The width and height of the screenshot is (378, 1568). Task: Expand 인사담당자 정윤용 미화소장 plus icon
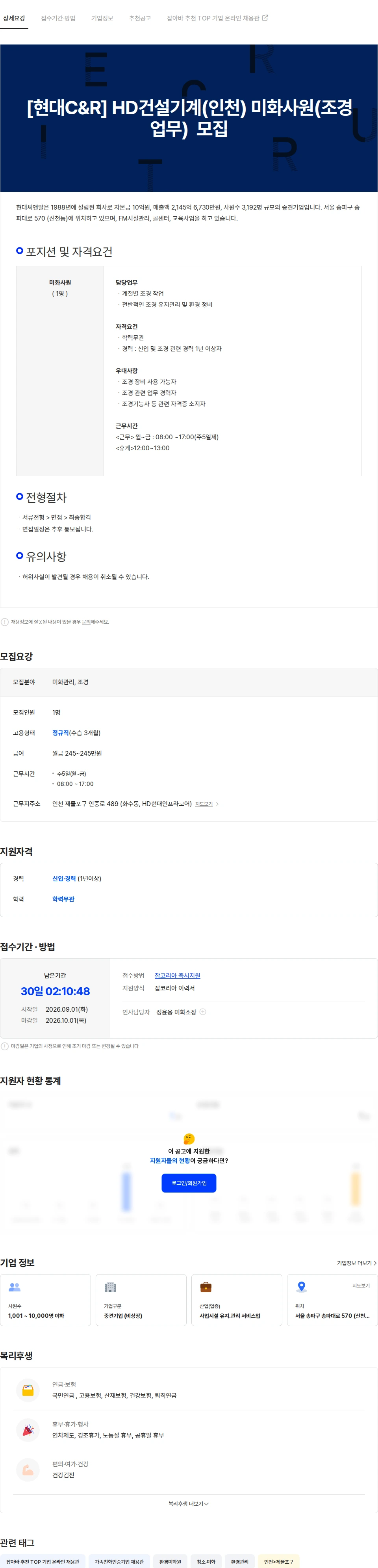coord(203,1012)
